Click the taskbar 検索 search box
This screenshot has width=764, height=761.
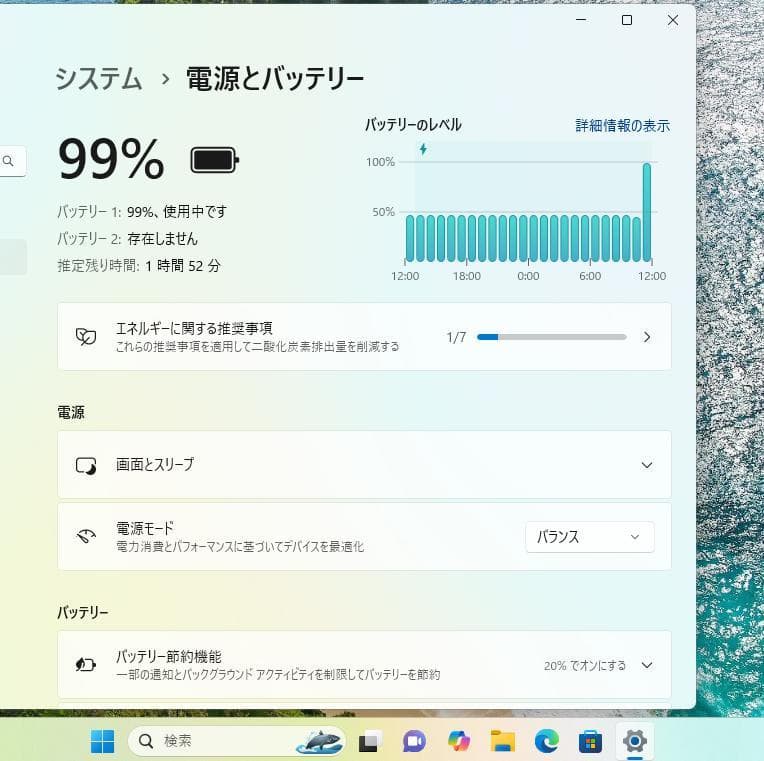point(237,741)
